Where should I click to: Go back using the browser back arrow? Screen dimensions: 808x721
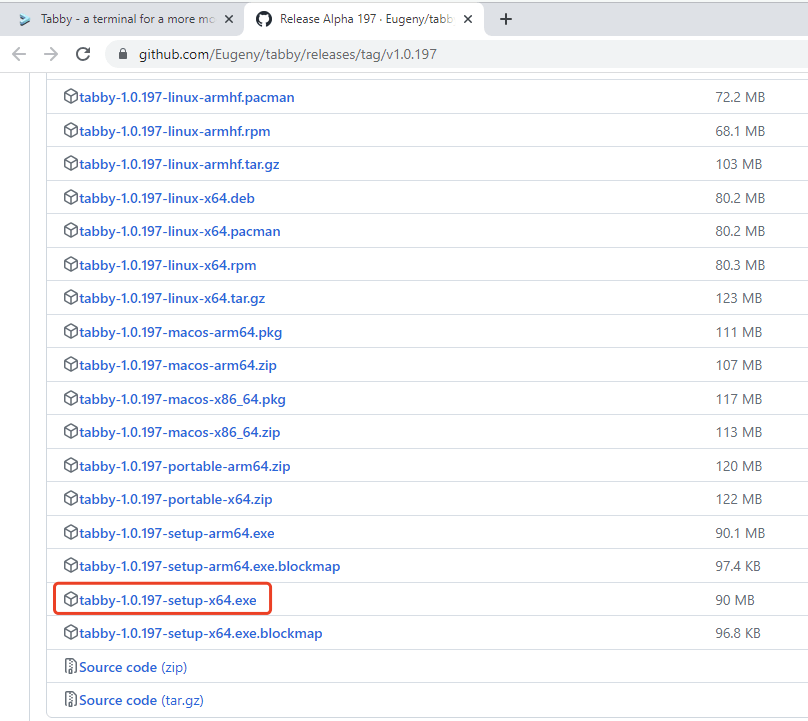click(19, 54)
